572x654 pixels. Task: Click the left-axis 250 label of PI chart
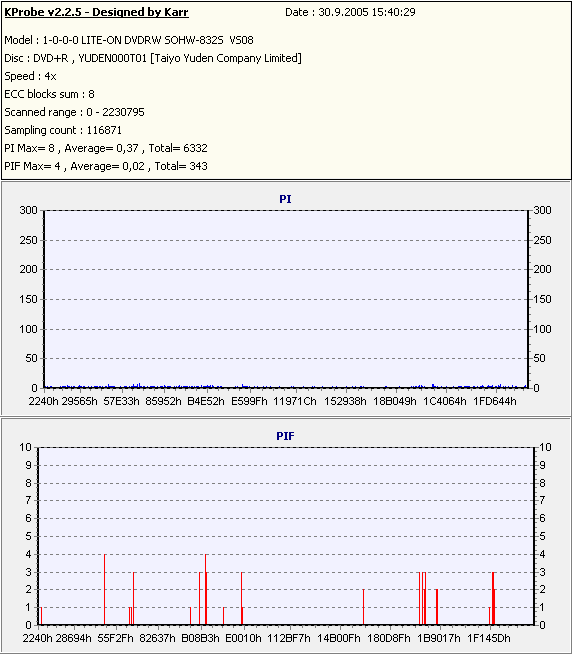pos(29,240)
